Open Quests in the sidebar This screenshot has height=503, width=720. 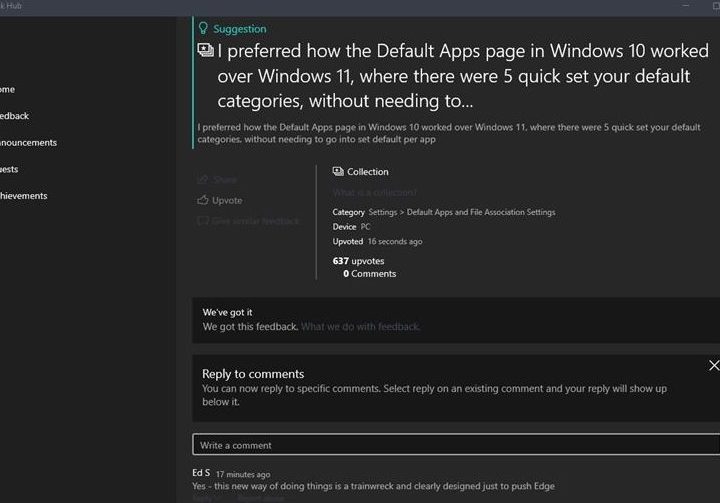[x=9, y=169]
